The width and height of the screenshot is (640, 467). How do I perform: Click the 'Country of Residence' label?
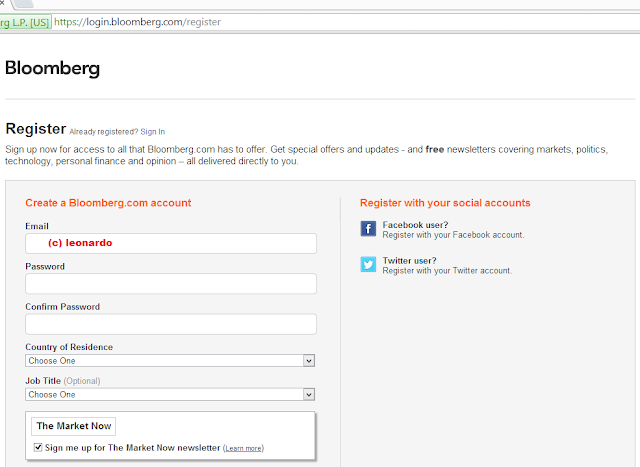point(69,347)
